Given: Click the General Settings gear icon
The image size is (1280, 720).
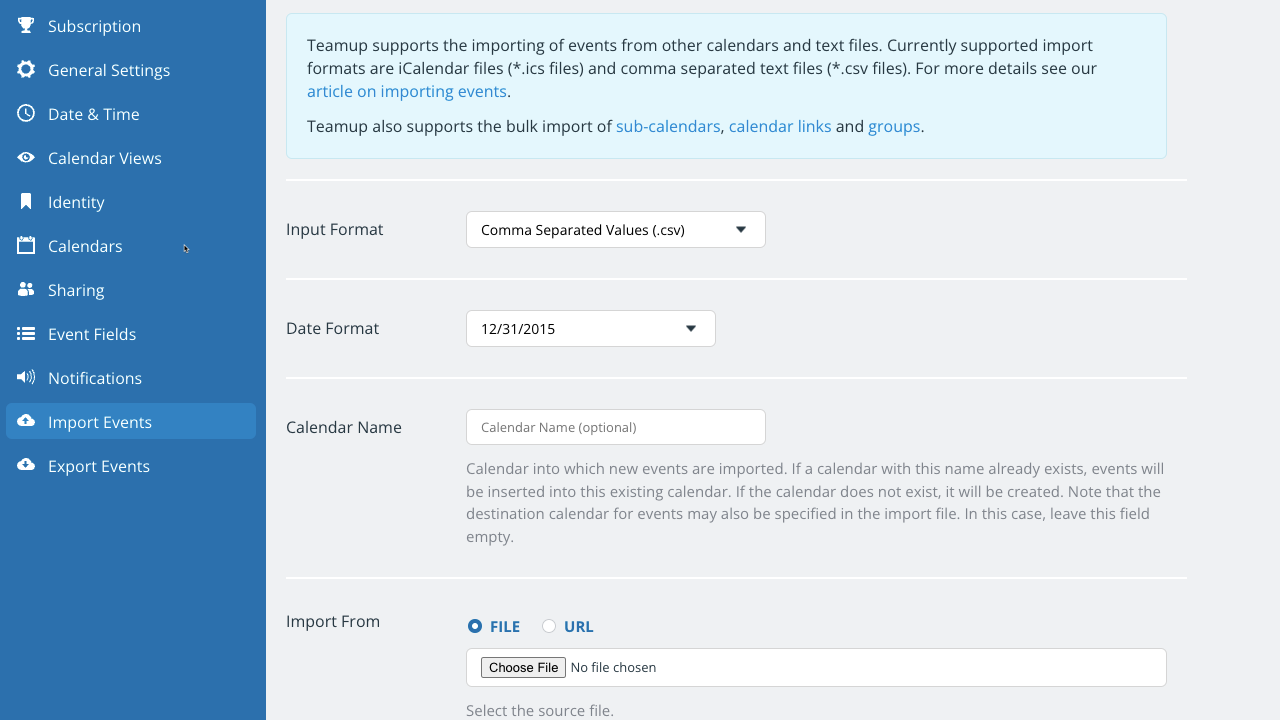Looking at the screenshot, I should (x=26, y=70).
